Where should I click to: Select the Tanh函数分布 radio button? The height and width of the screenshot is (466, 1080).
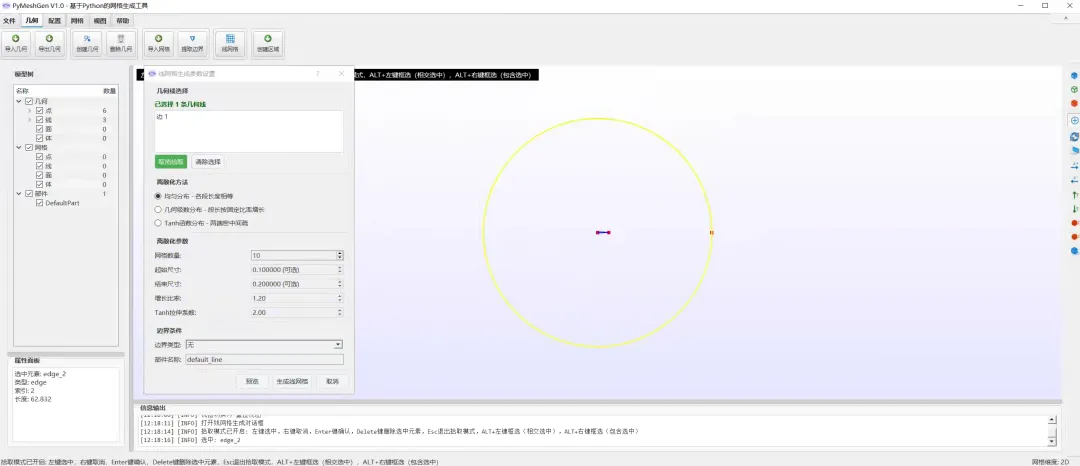(158, 223)
